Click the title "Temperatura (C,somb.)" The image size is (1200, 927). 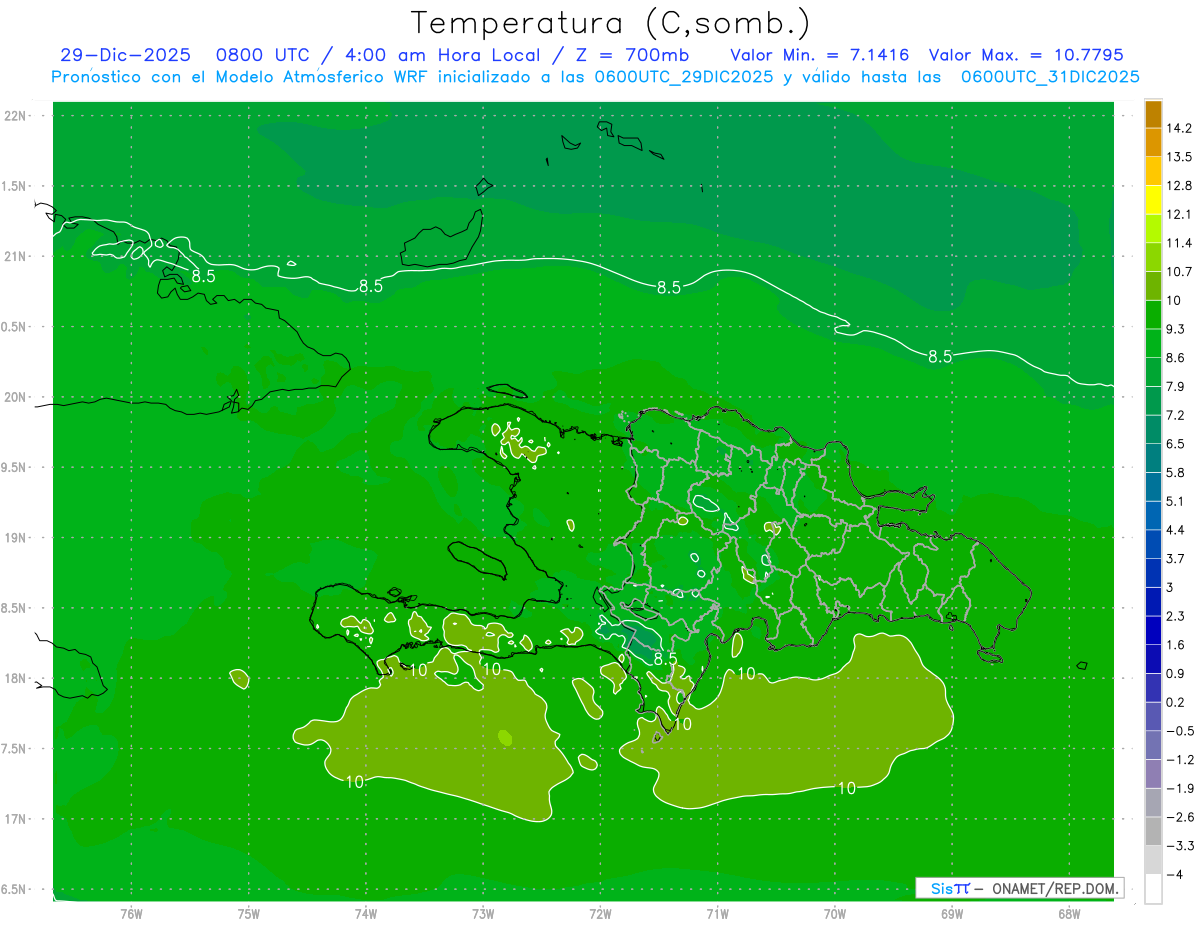(x=611, y=24)
